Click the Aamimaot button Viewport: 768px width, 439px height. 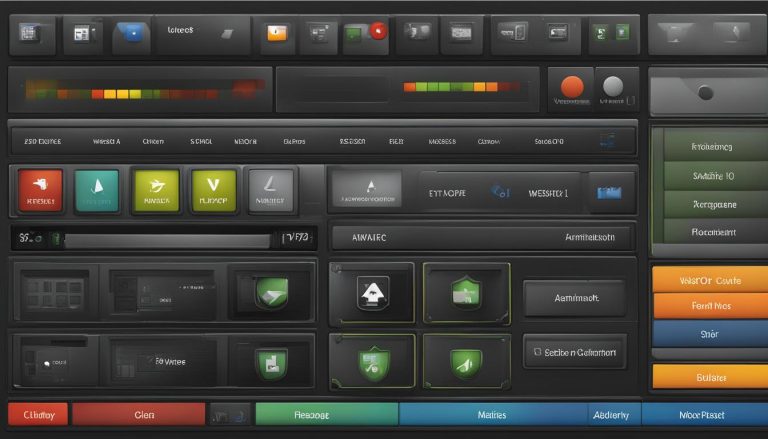[x=576, y=298]
